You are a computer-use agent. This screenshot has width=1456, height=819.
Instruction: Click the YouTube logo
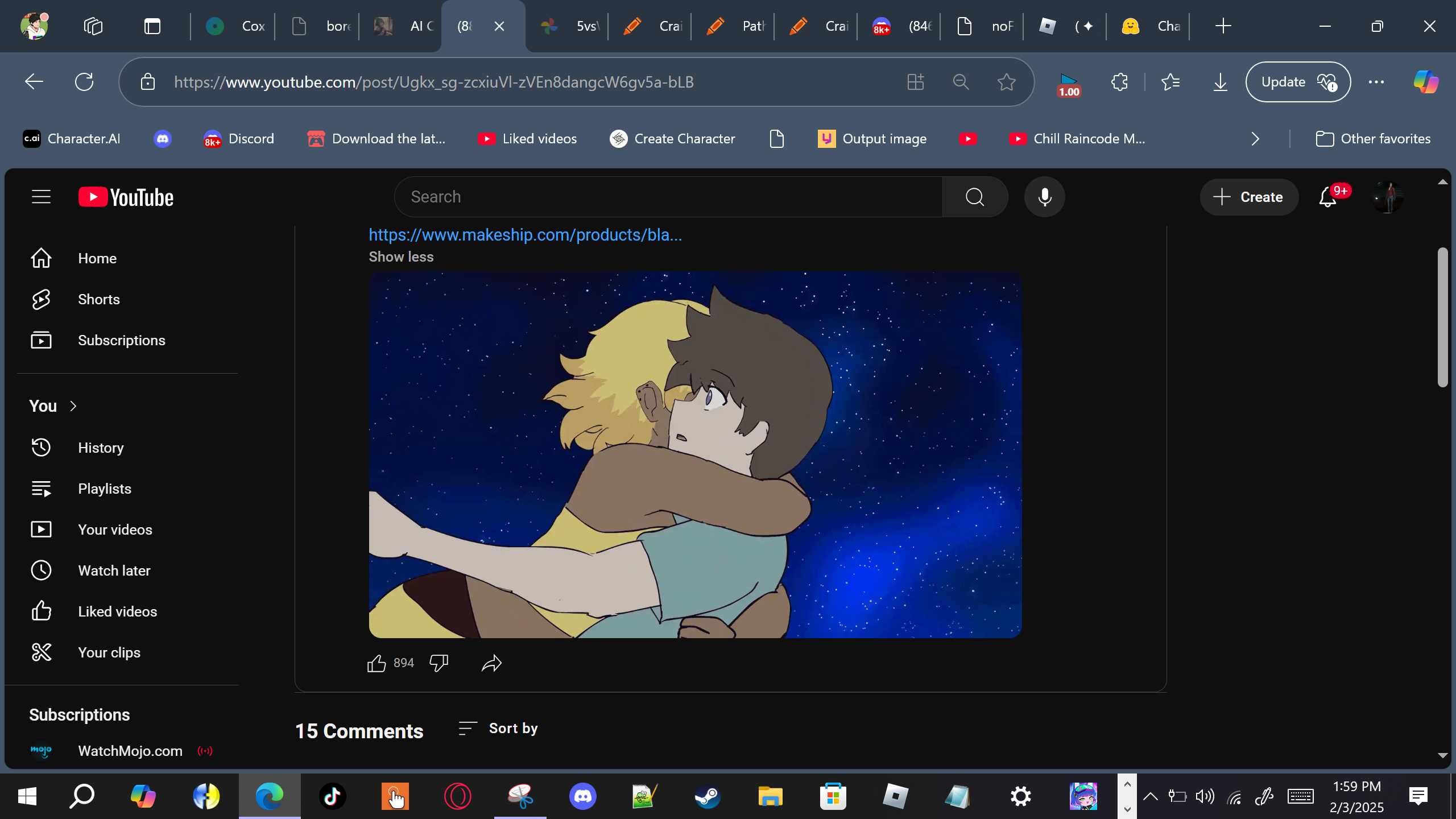point(126,197)
